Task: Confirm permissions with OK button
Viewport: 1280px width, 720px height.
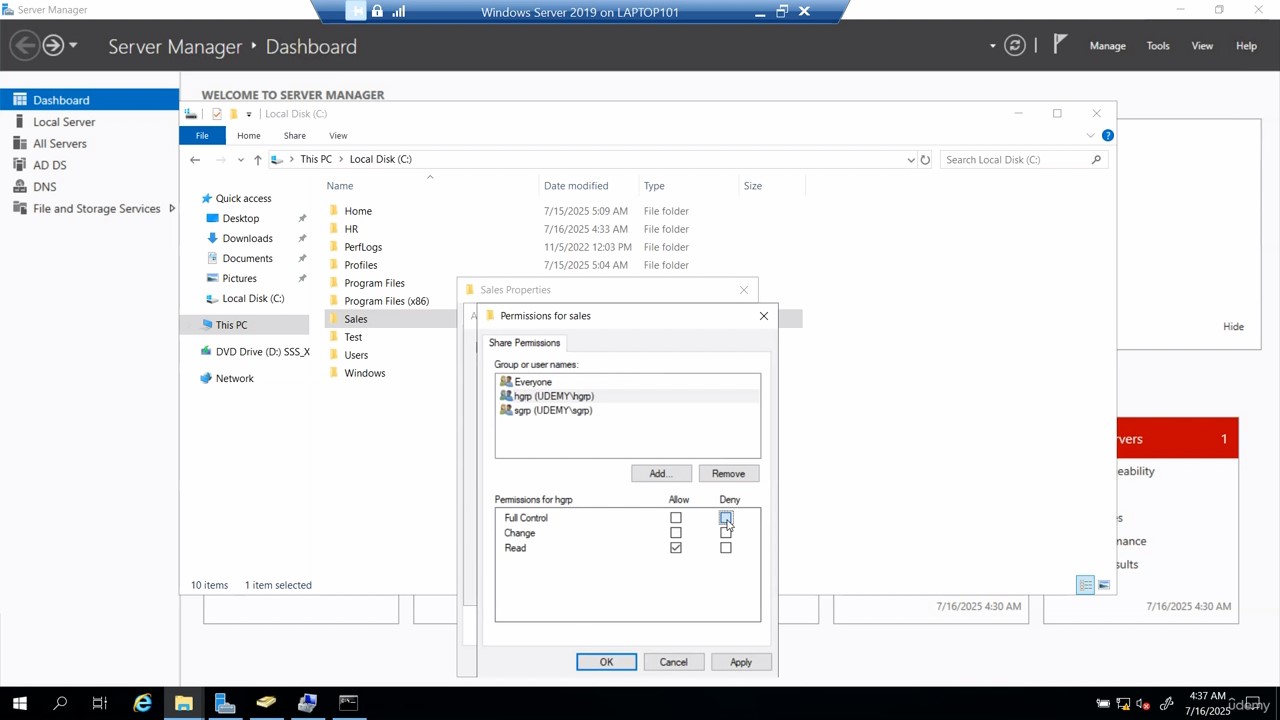Action: click(606, 662)
